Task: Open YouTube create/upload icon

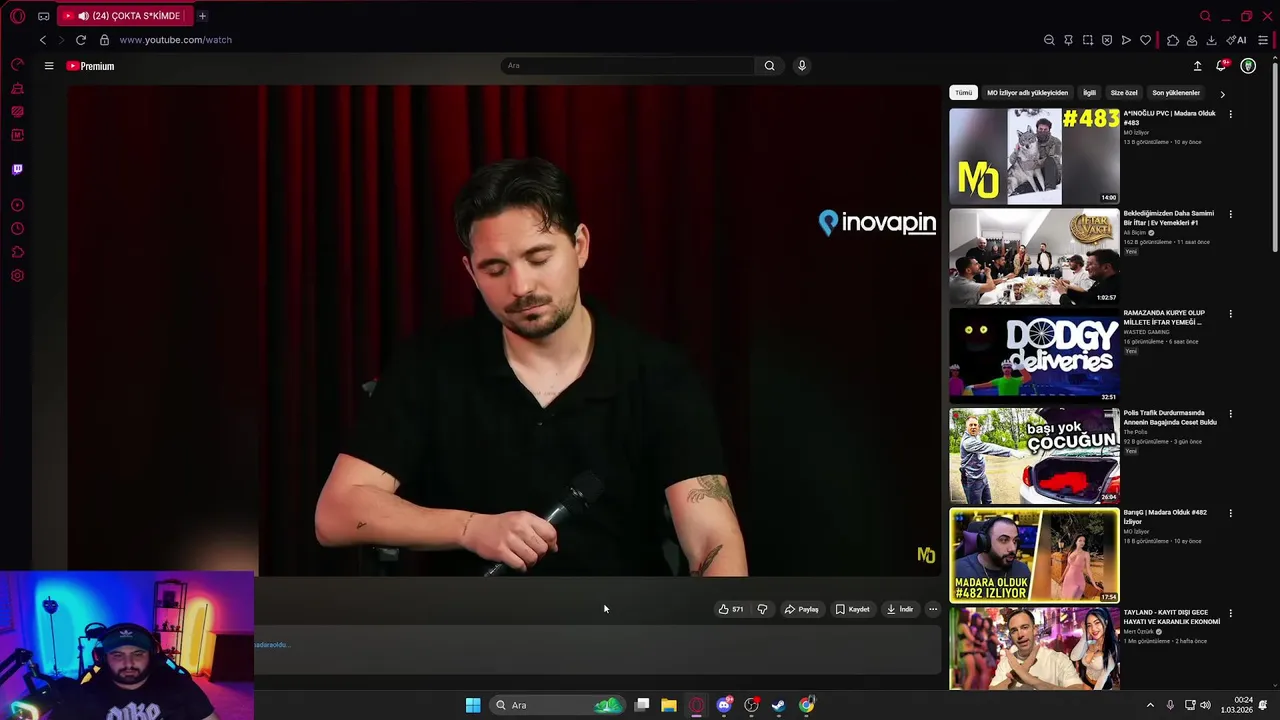Action: (1197, 66)
